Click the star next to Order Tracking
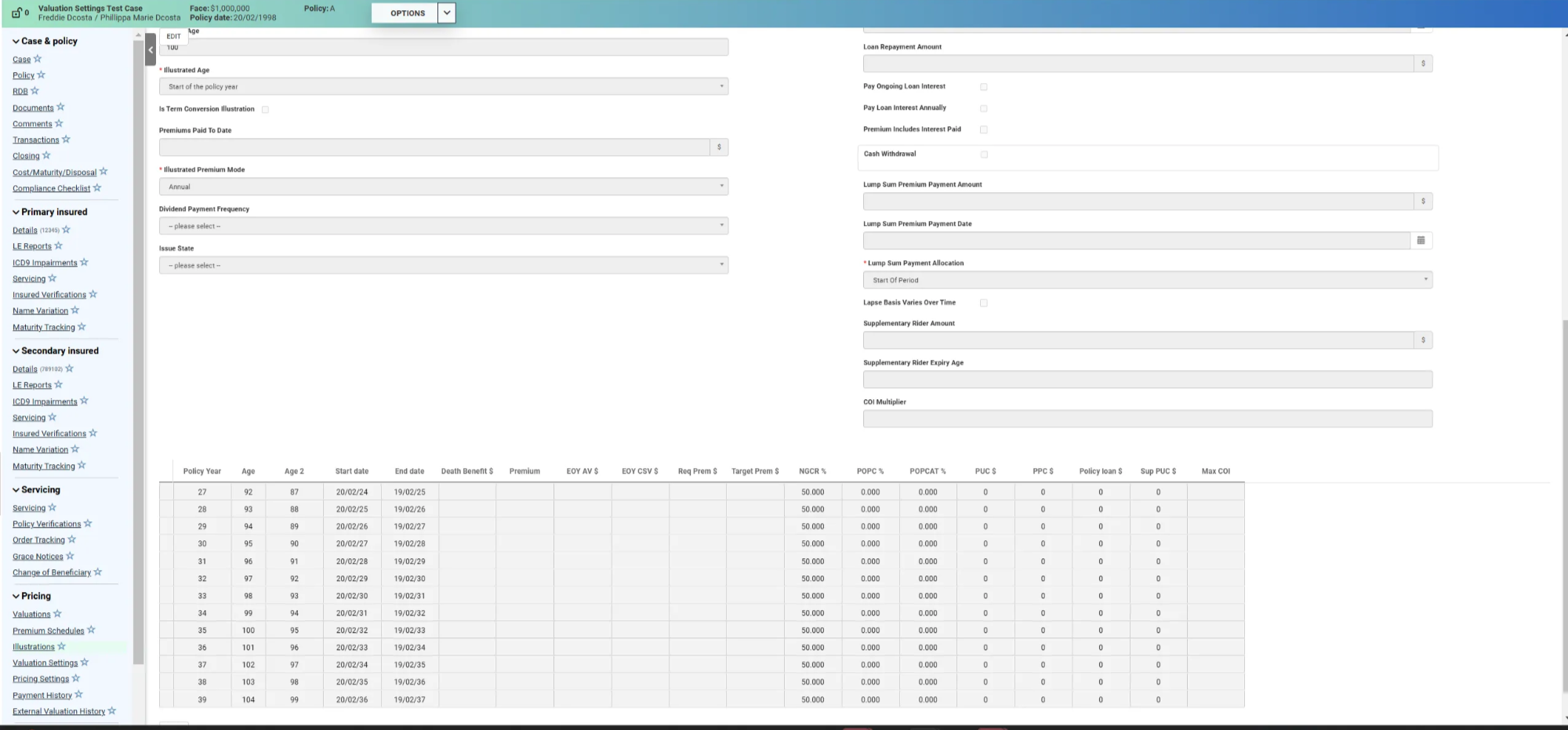1568x730 pixels. click(72, 539)
